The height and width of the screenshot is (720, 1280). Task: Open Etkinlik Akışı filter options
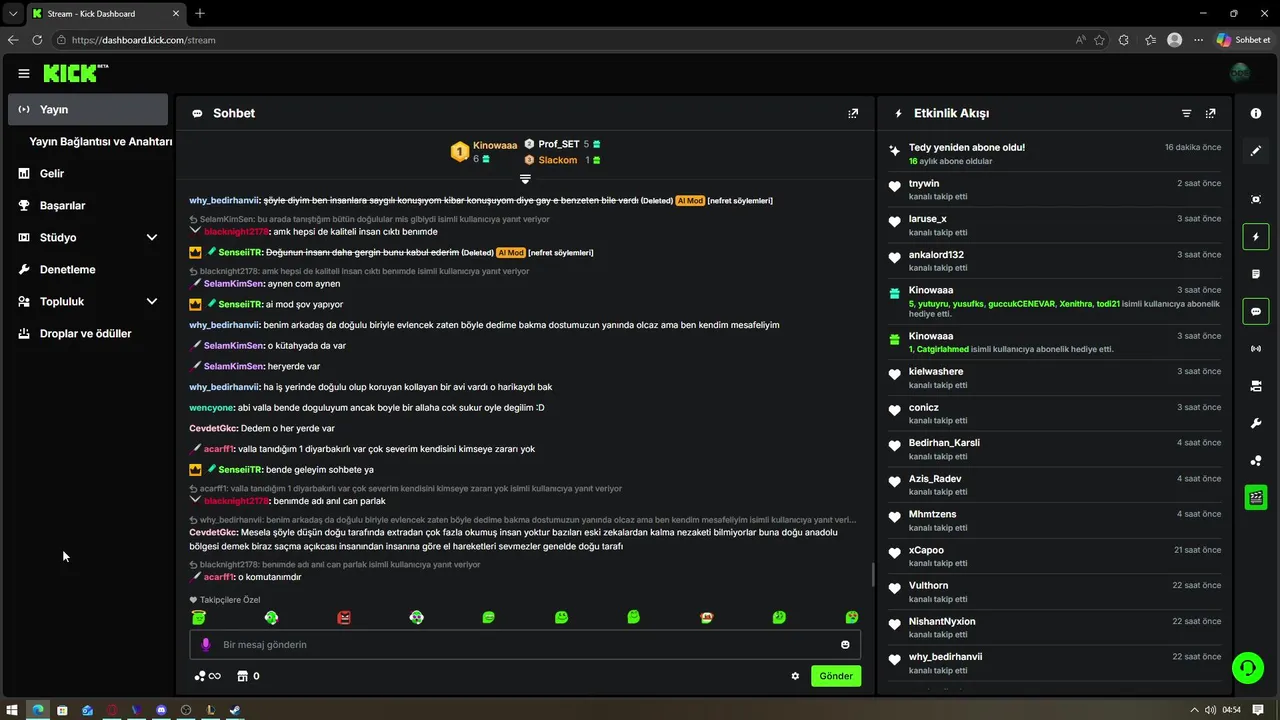point(1187,113)
